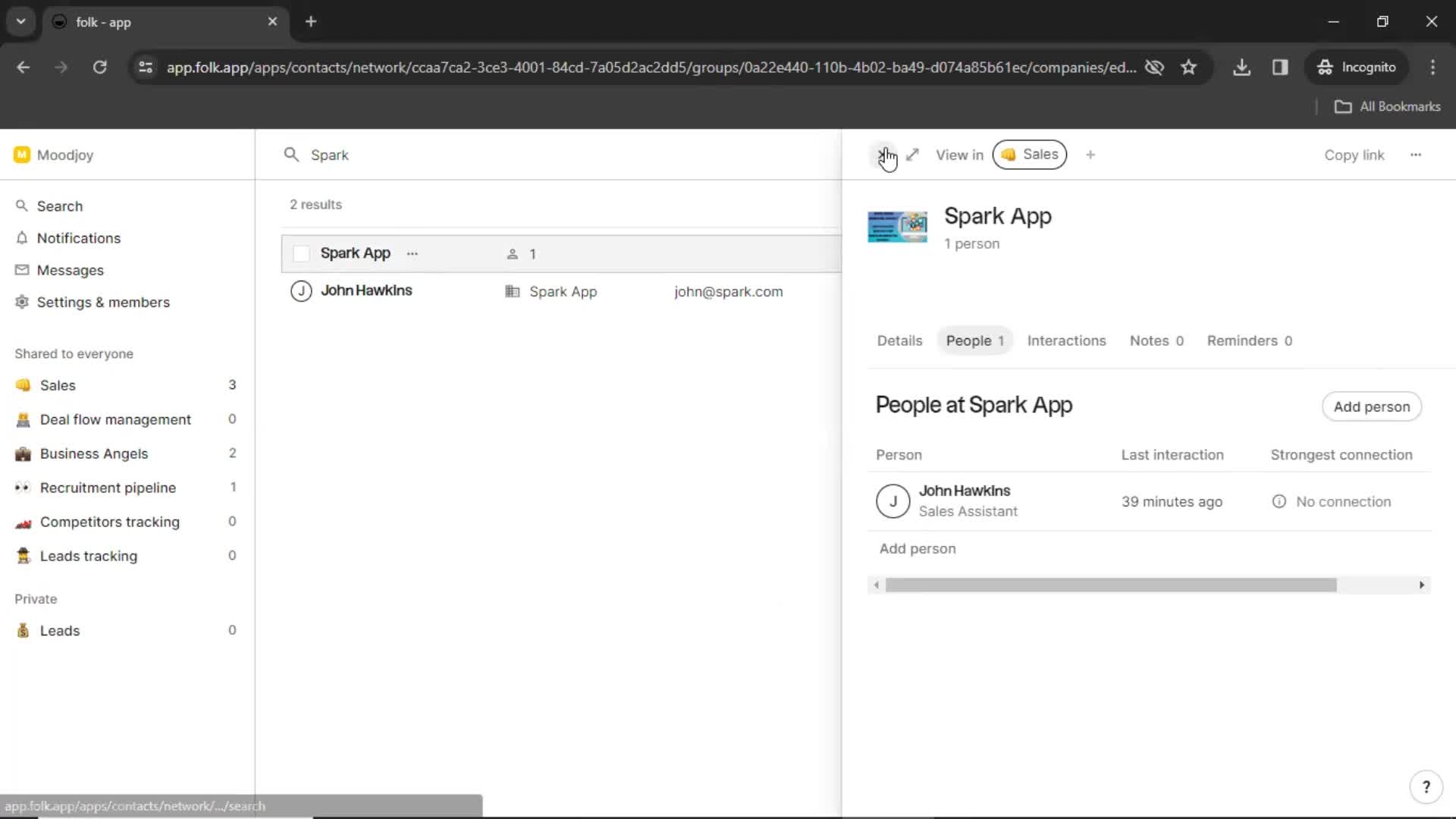Open the All Bookmarks folder
The image size is (1456, 819).
(1387, 107)
